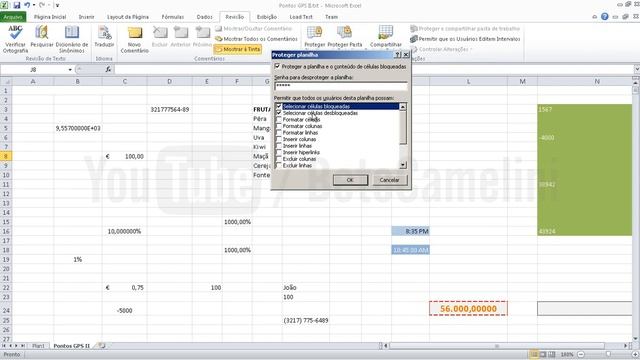This screenshot has width=640, height=360.
Task: Select cell containing 56.000,00000
Action: (468, 309)
